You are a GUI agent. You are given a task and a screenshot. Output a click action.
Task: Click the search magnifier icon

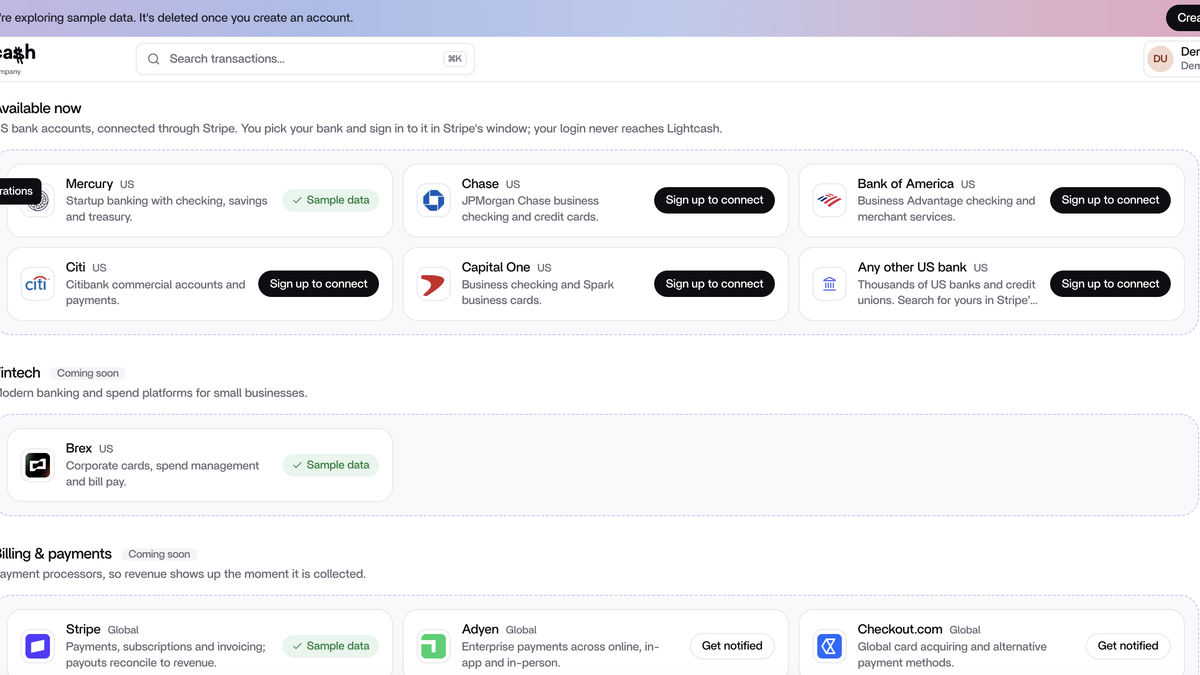click(154, 59)
